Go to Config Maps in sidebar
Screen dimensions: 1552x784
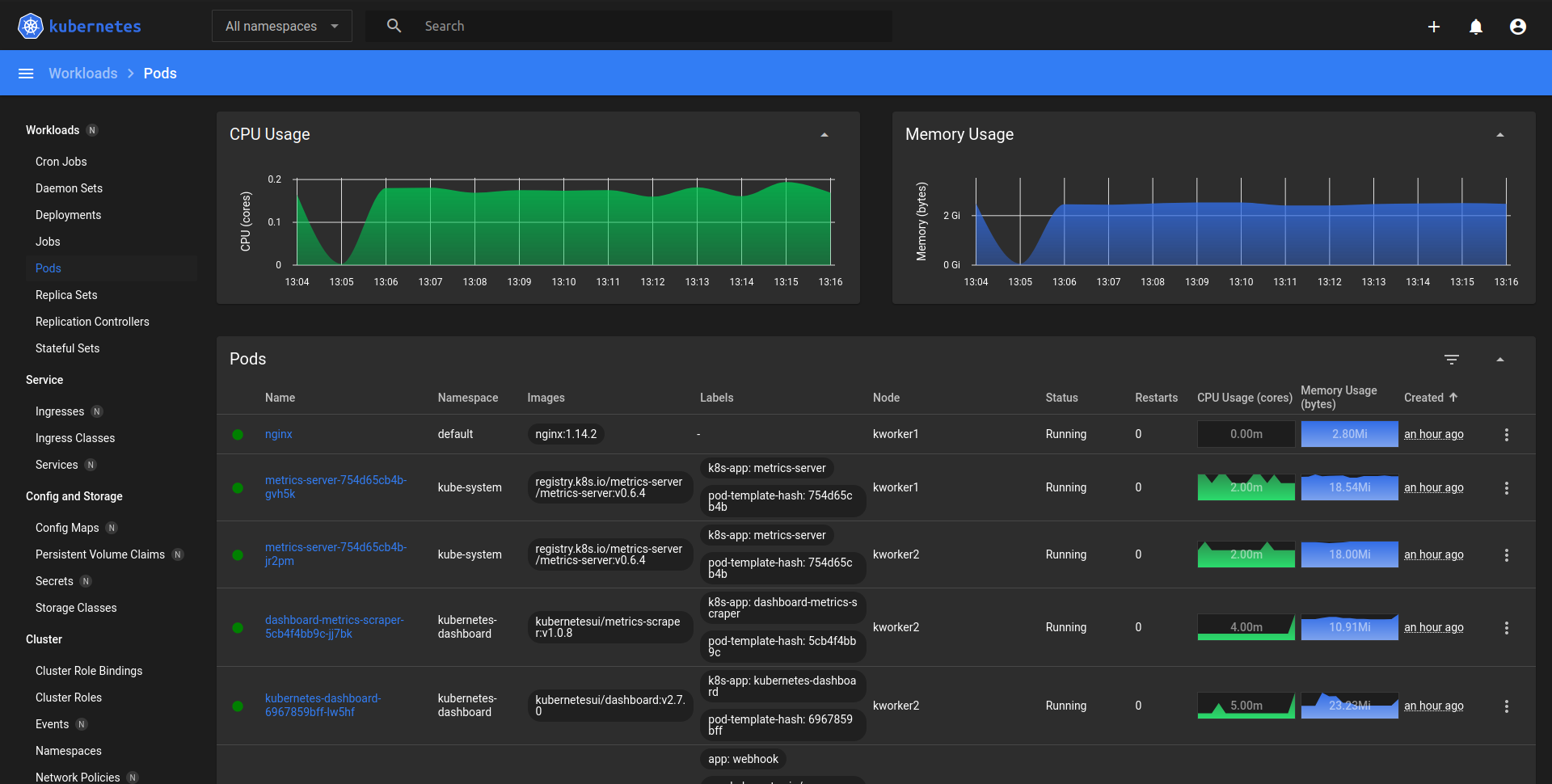click(x=67, y=528)
